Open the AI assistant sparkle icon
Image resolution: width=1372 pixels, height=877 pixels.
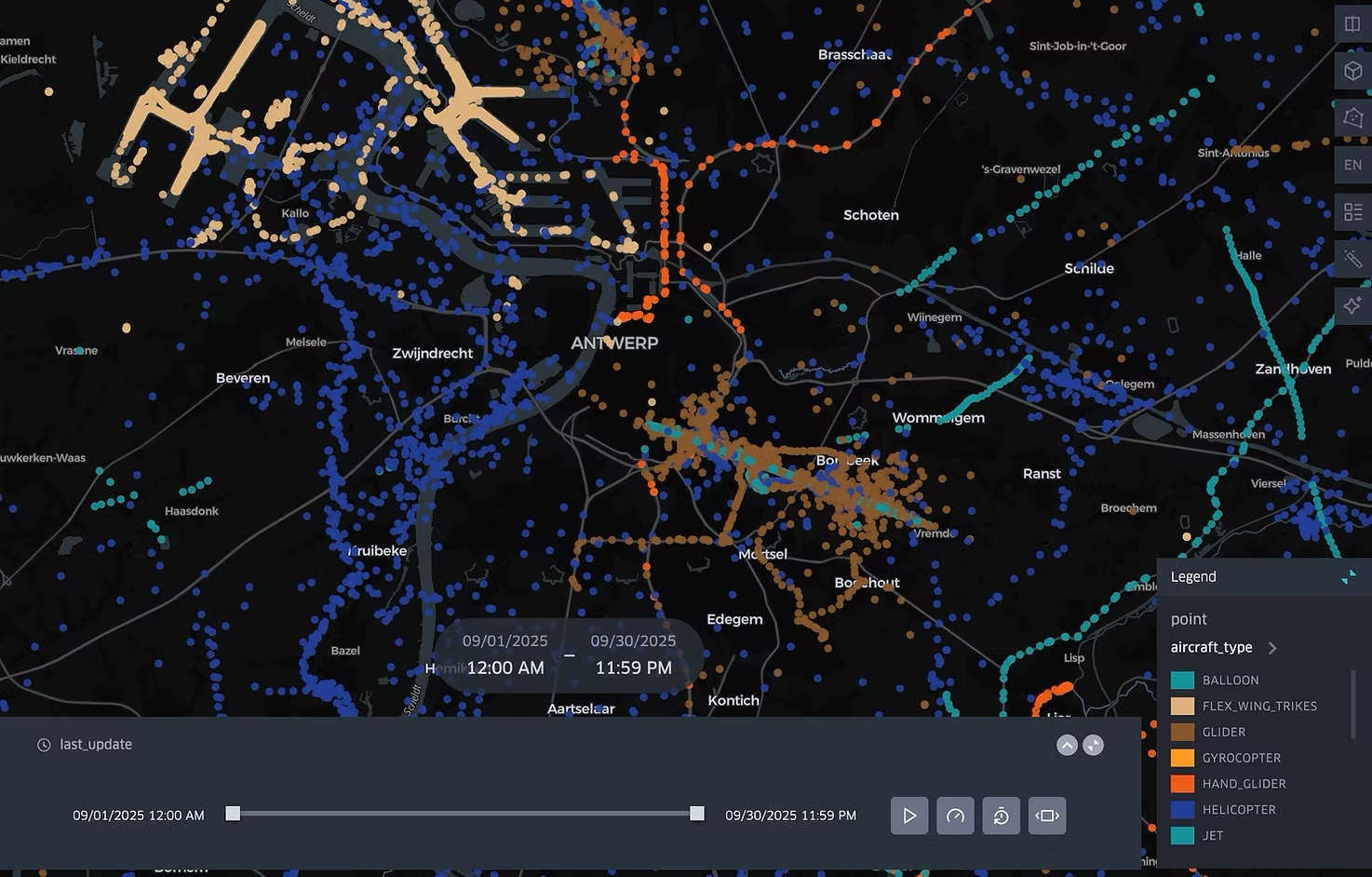click(x=1352, y=305)
